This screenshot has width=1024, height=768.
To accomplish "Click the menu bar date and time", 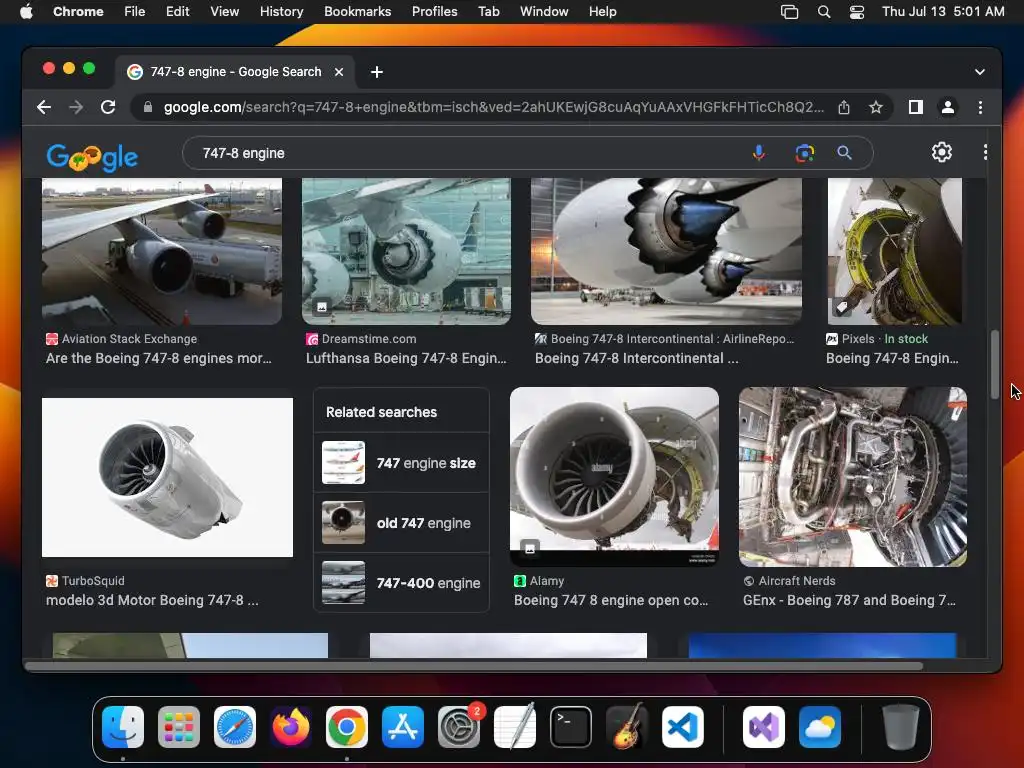I will coord(943,12).
